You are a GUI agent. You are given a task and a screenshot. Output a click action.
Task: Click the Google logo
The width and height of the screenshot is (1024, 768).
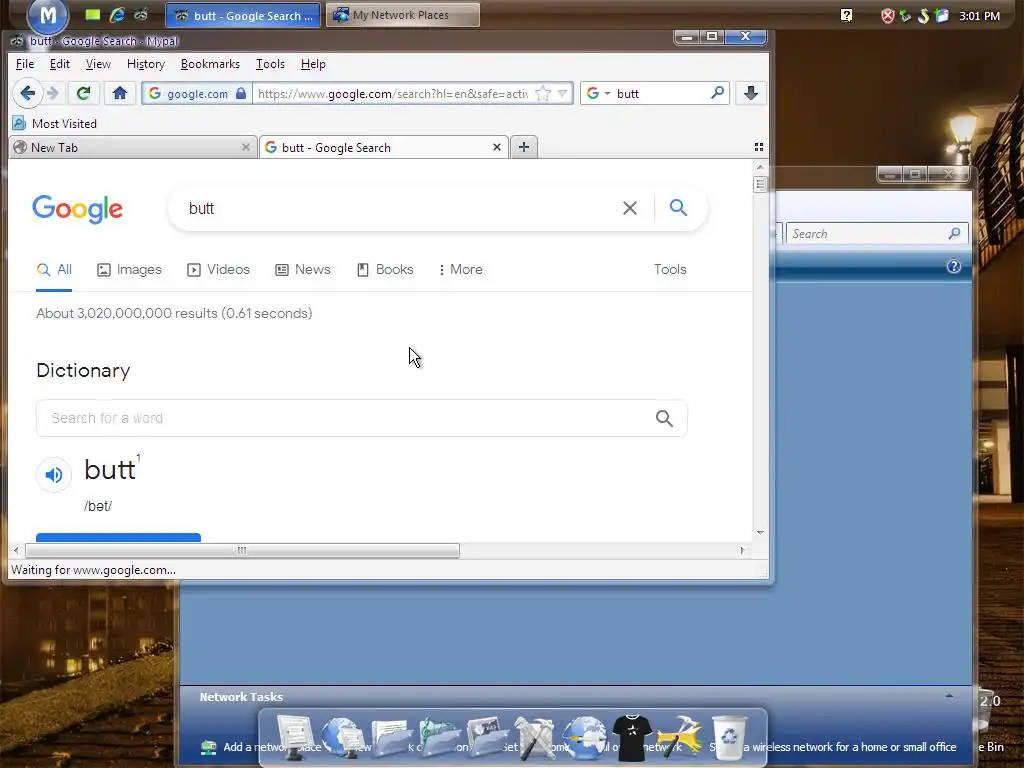click(78, 209)
